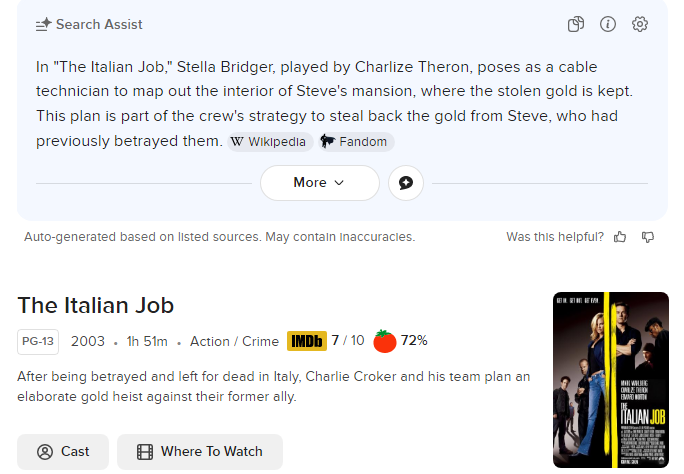Give thumbs up for helpful answer
This screenshot has width=684, height=474.
coord(620,237)
